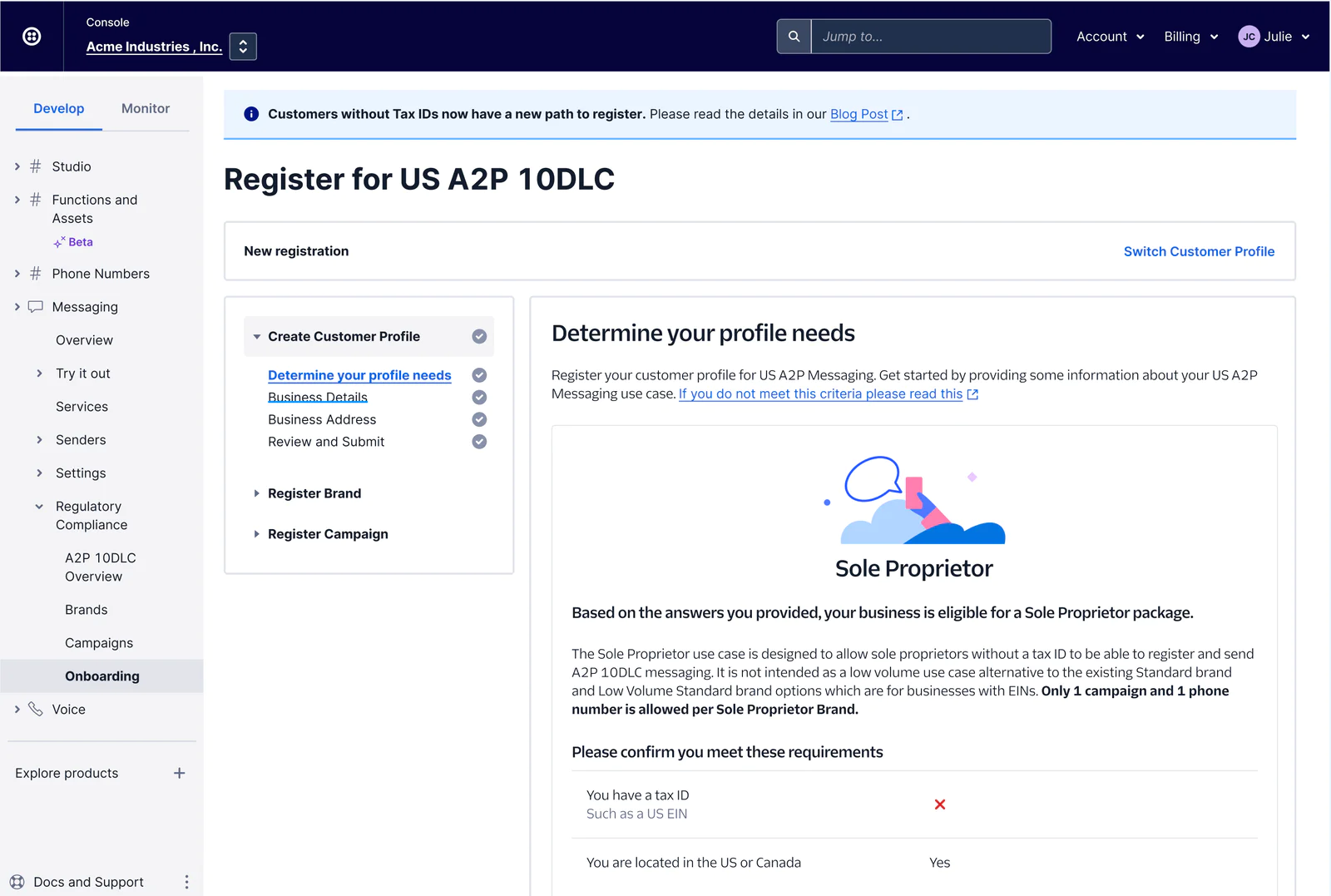1331x896 pixels.
Task: Click the info icon in the blue banner
Action: pyautogui.click(x=250, y=114)
